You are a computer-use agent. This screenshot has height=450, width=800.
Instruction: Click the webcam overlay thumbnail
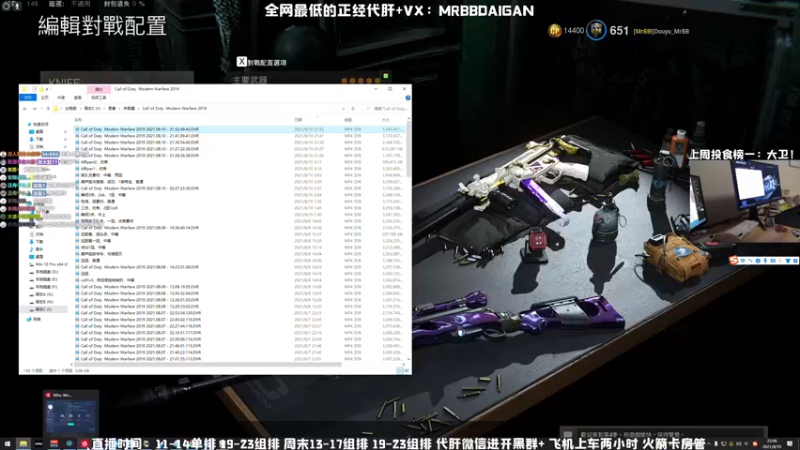744,201
